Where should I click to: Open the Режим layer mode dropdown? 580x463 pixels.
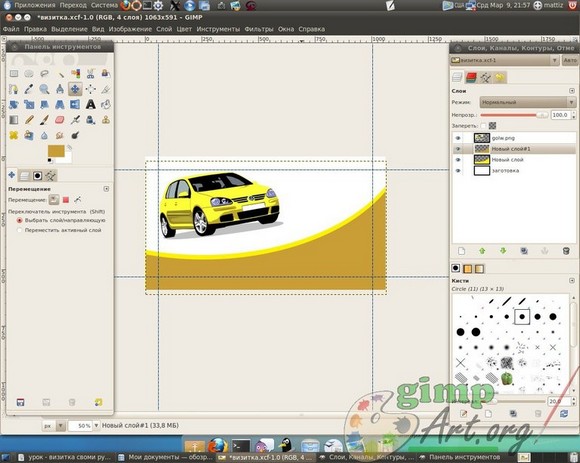pos(527,102)
